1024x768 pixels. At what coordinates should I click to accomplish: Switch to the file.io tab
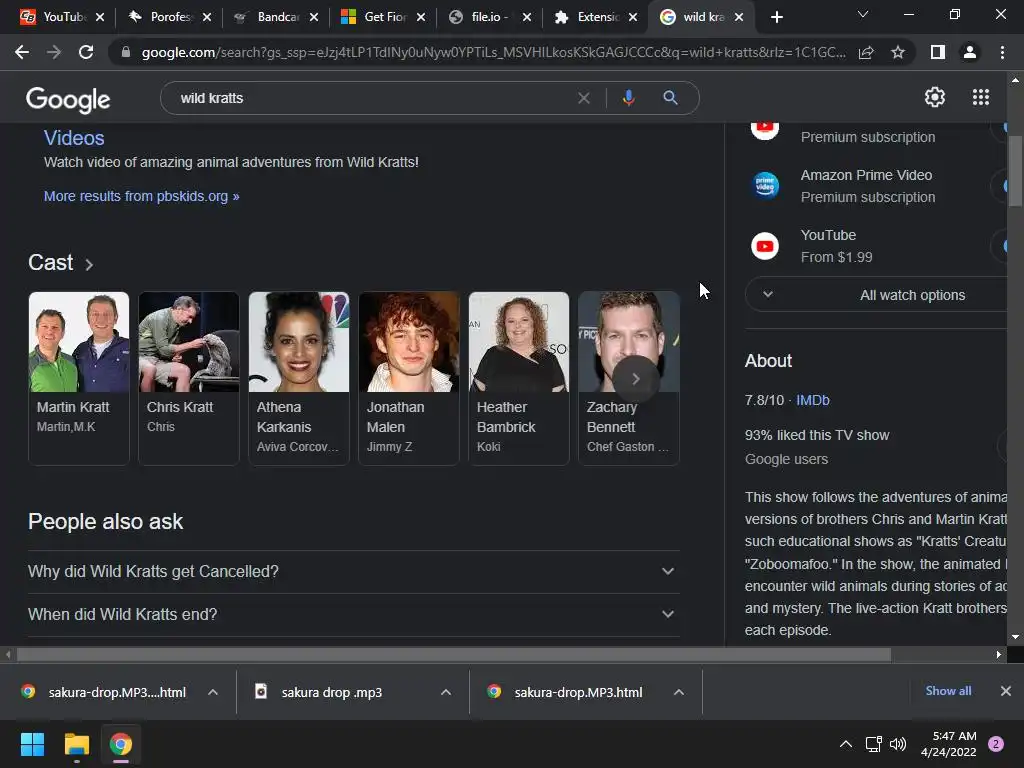pos(482,17)
